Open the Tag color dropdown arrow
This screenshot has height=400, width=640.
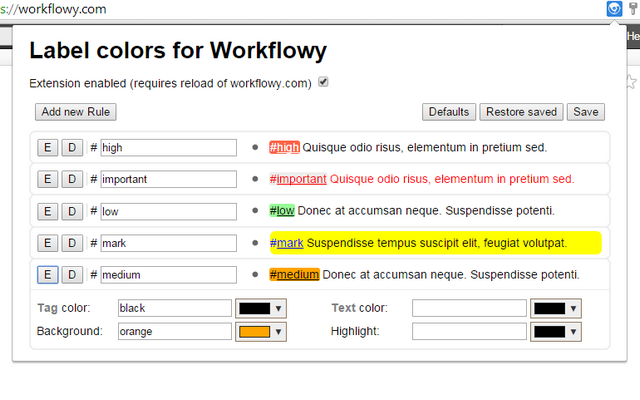click(x=278, y=309)
